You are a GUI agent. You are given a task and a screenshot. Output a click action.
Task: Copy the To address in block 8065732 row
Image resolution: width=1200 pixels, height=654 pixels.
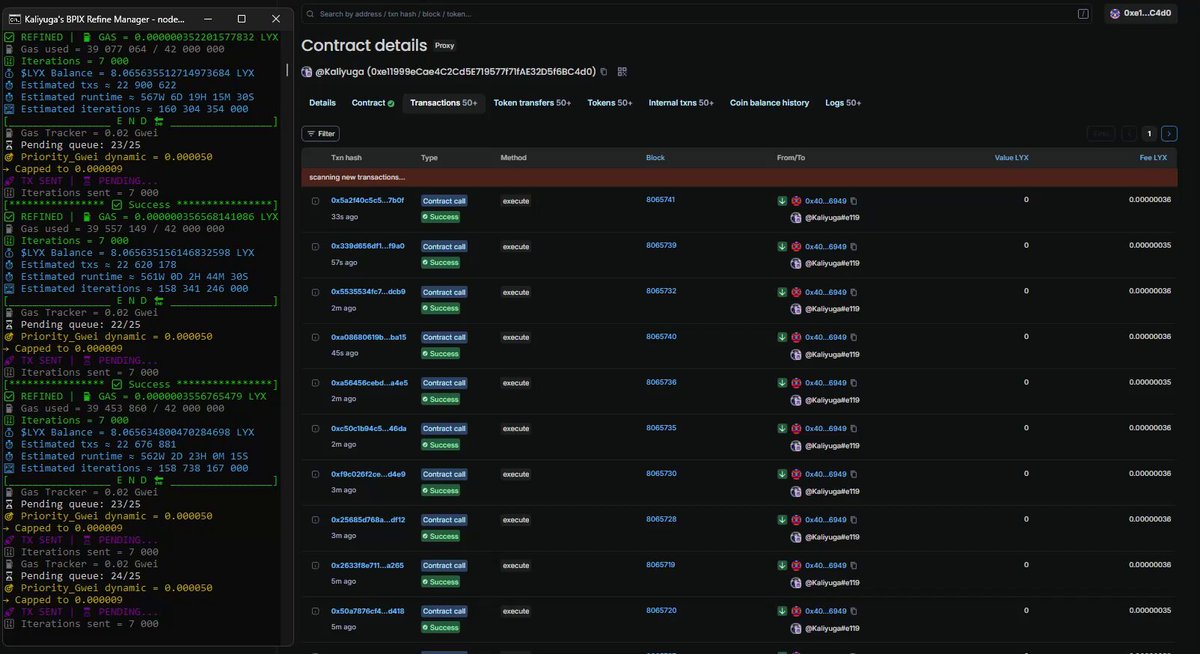(854, 292)
